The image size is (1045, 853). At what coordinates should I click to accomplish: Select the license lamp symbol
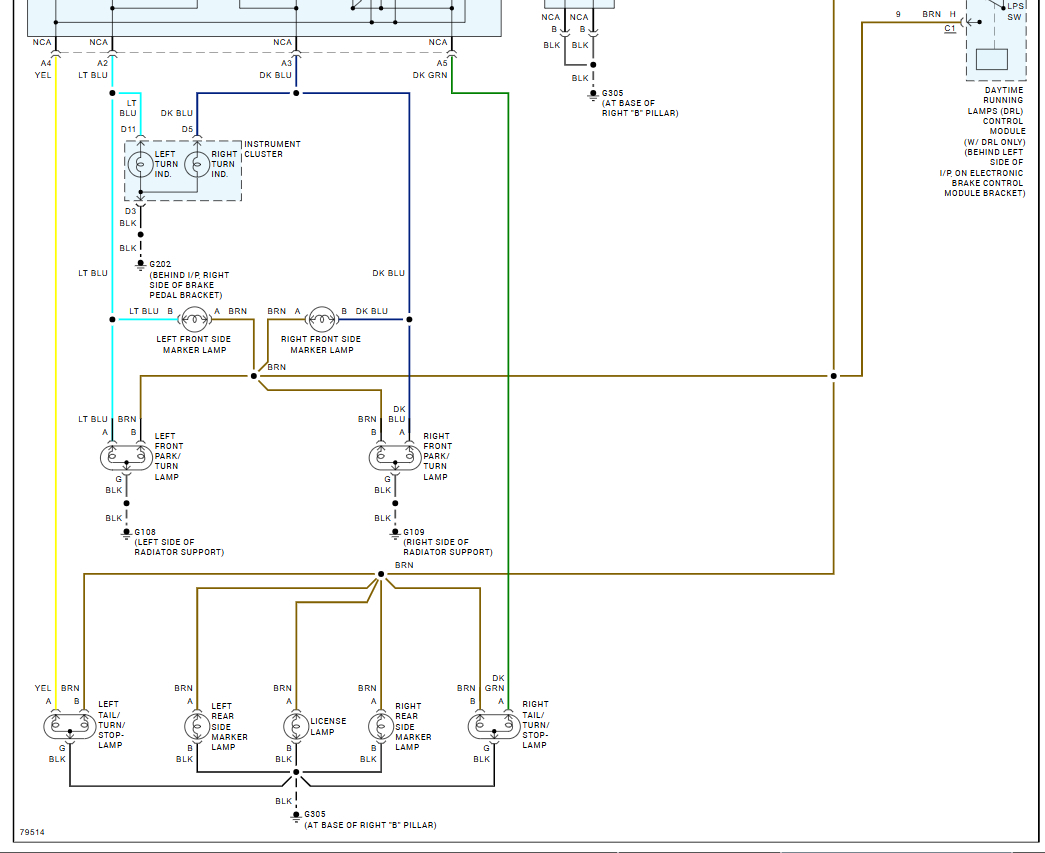click(x=296, y=726)
